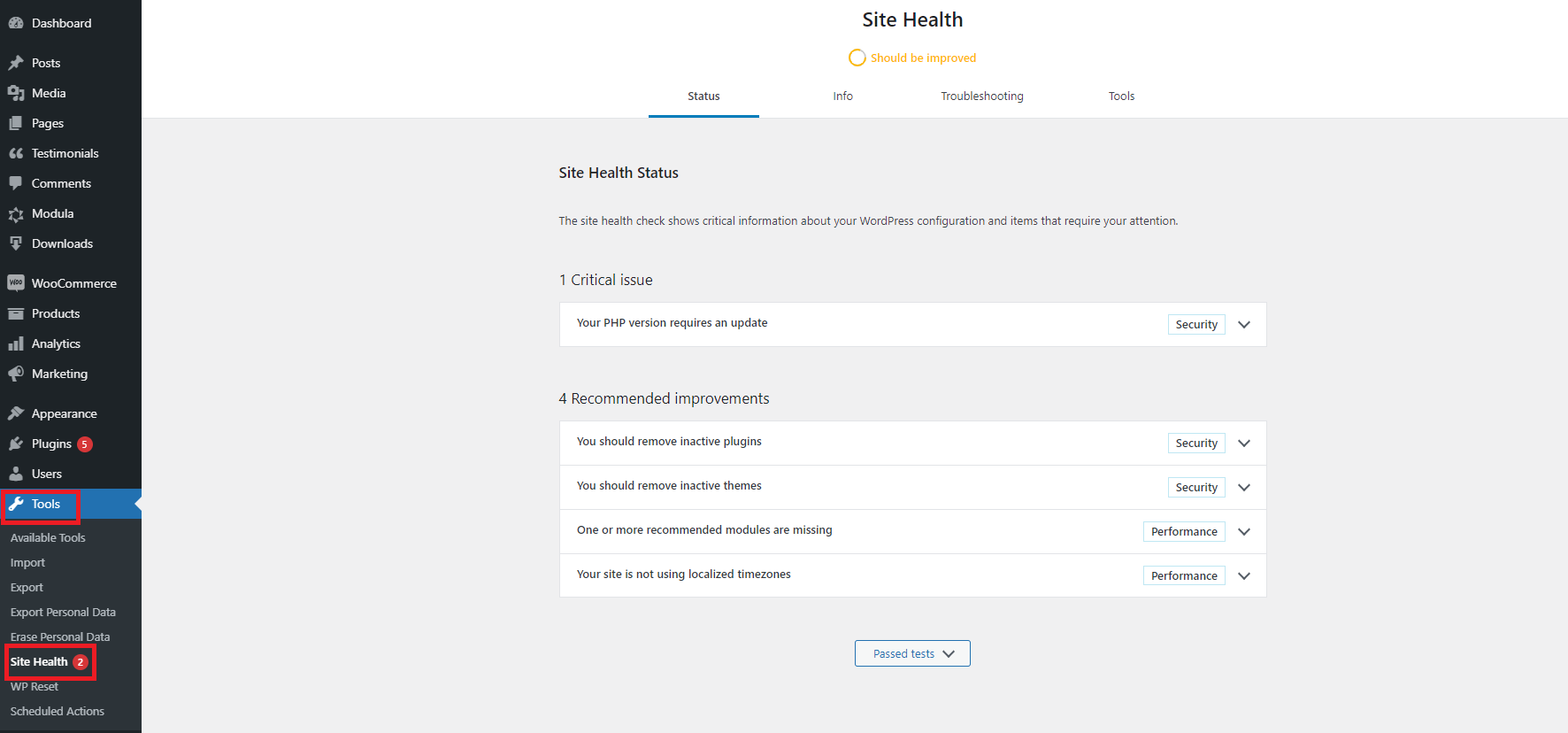Click the Dashboard gauge icon
Image resolution: width=1568 pixels, height=733 pixels.
click(16, 23)
